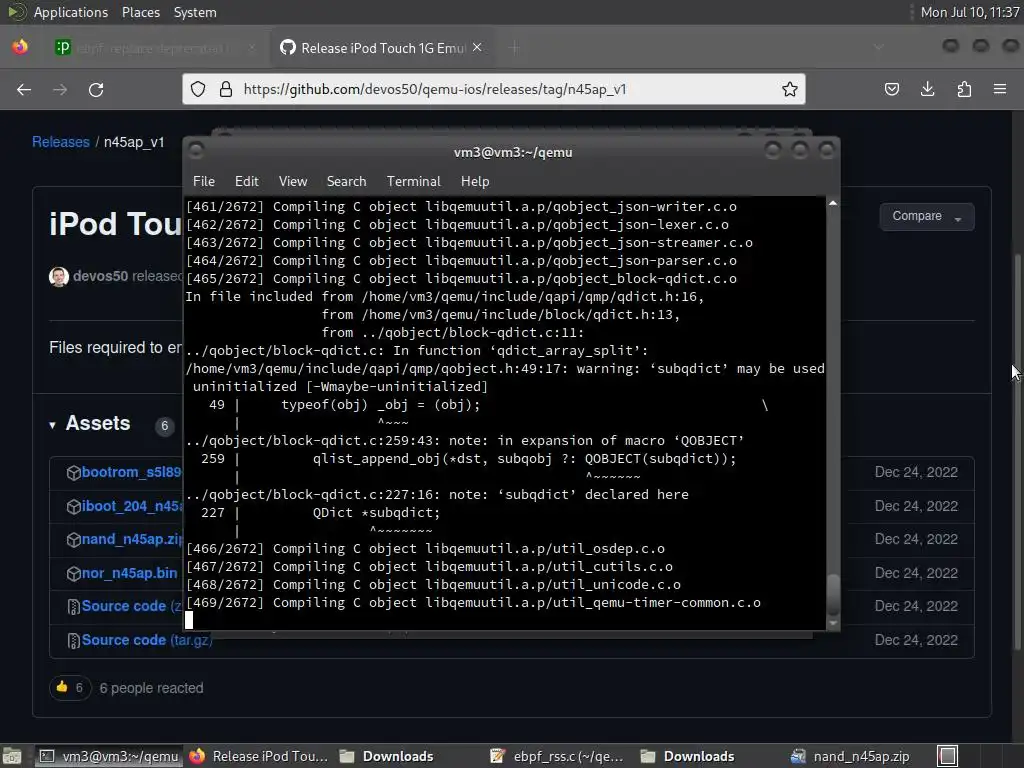Open the Applications menu in top panel

click(71, 12)
